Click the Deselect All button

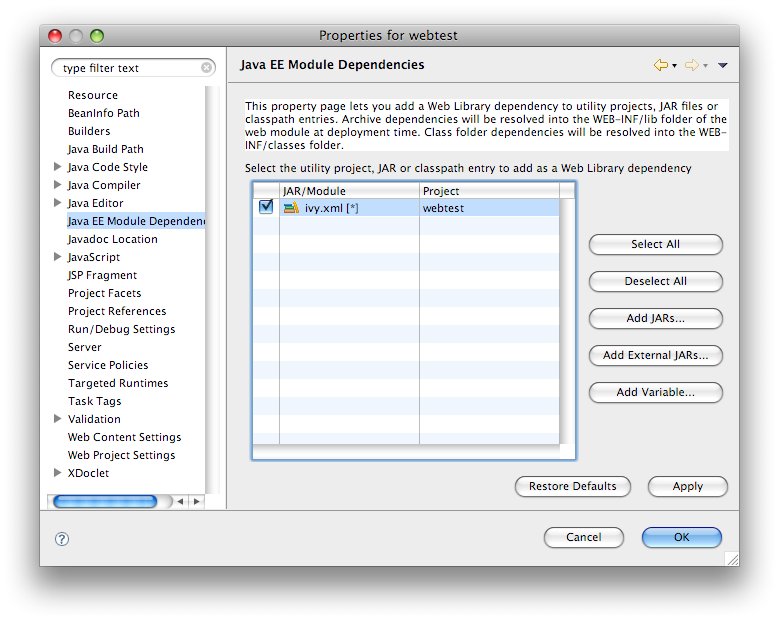[655, 281]
